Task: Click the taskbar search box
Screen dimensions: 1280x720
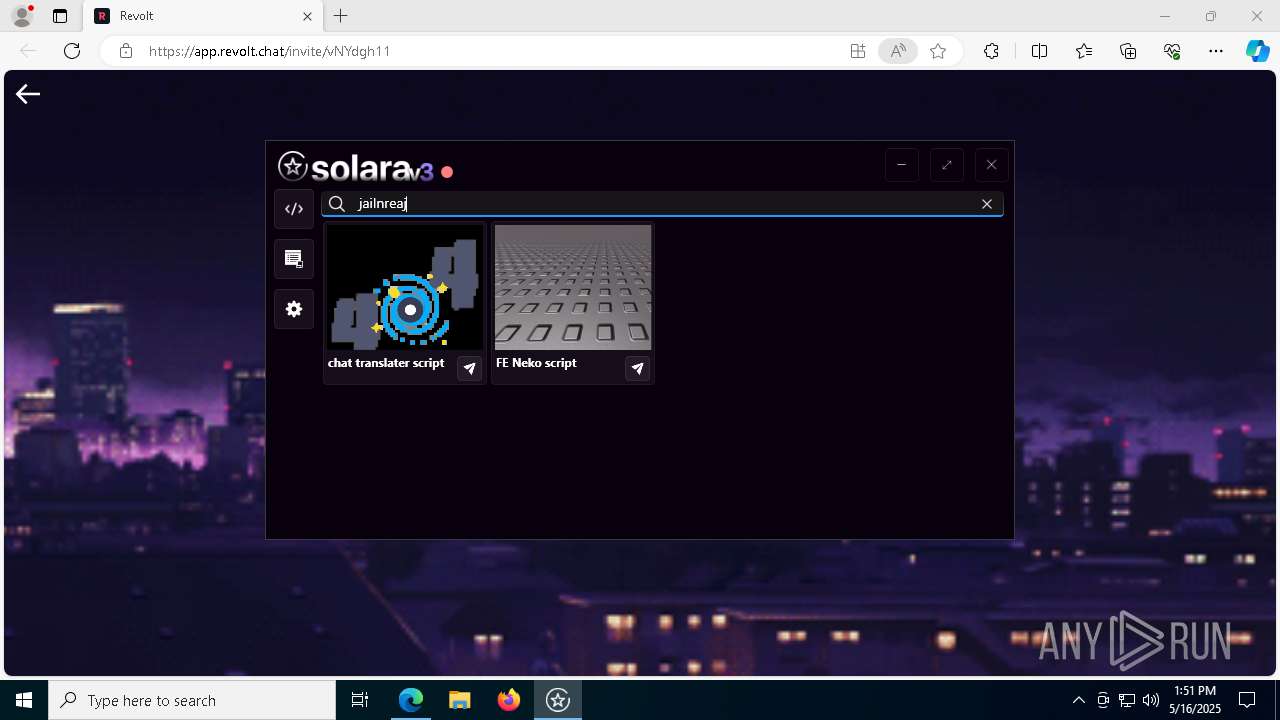Action: (192, 700)
